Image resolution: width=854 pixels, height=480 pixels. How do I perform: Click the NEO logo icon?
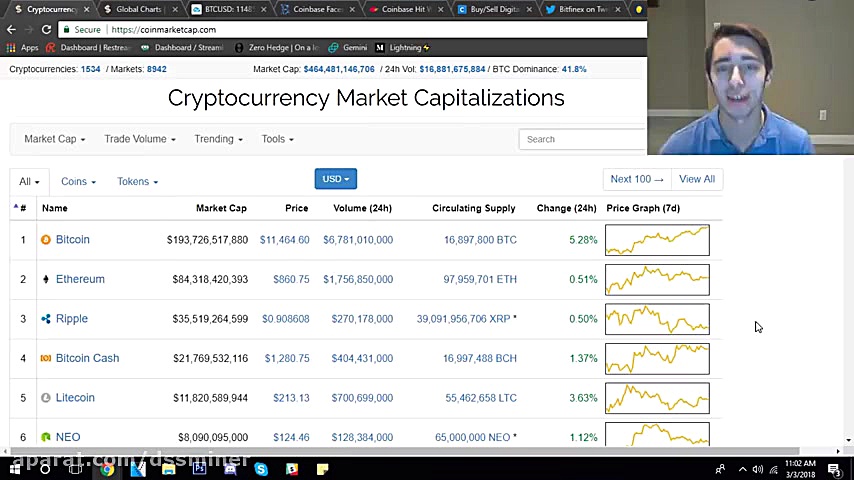pos(46,437)
